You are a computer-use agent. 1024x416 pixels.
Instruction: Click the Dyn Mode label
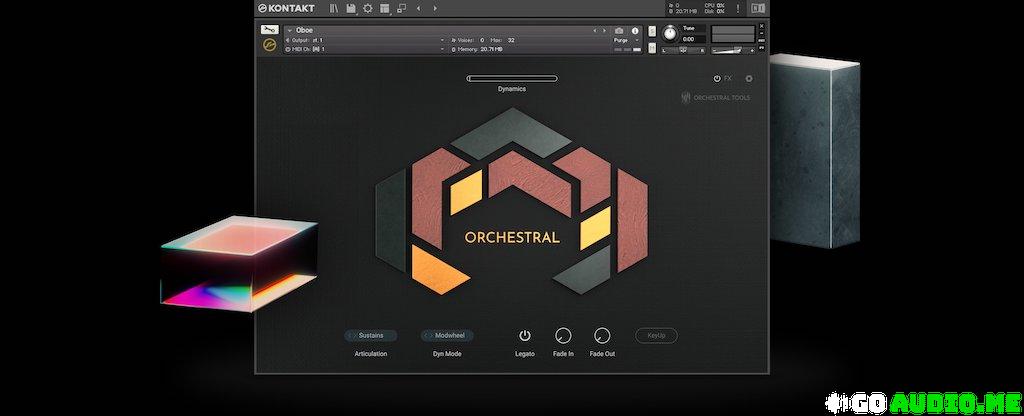tap(447, 354)
